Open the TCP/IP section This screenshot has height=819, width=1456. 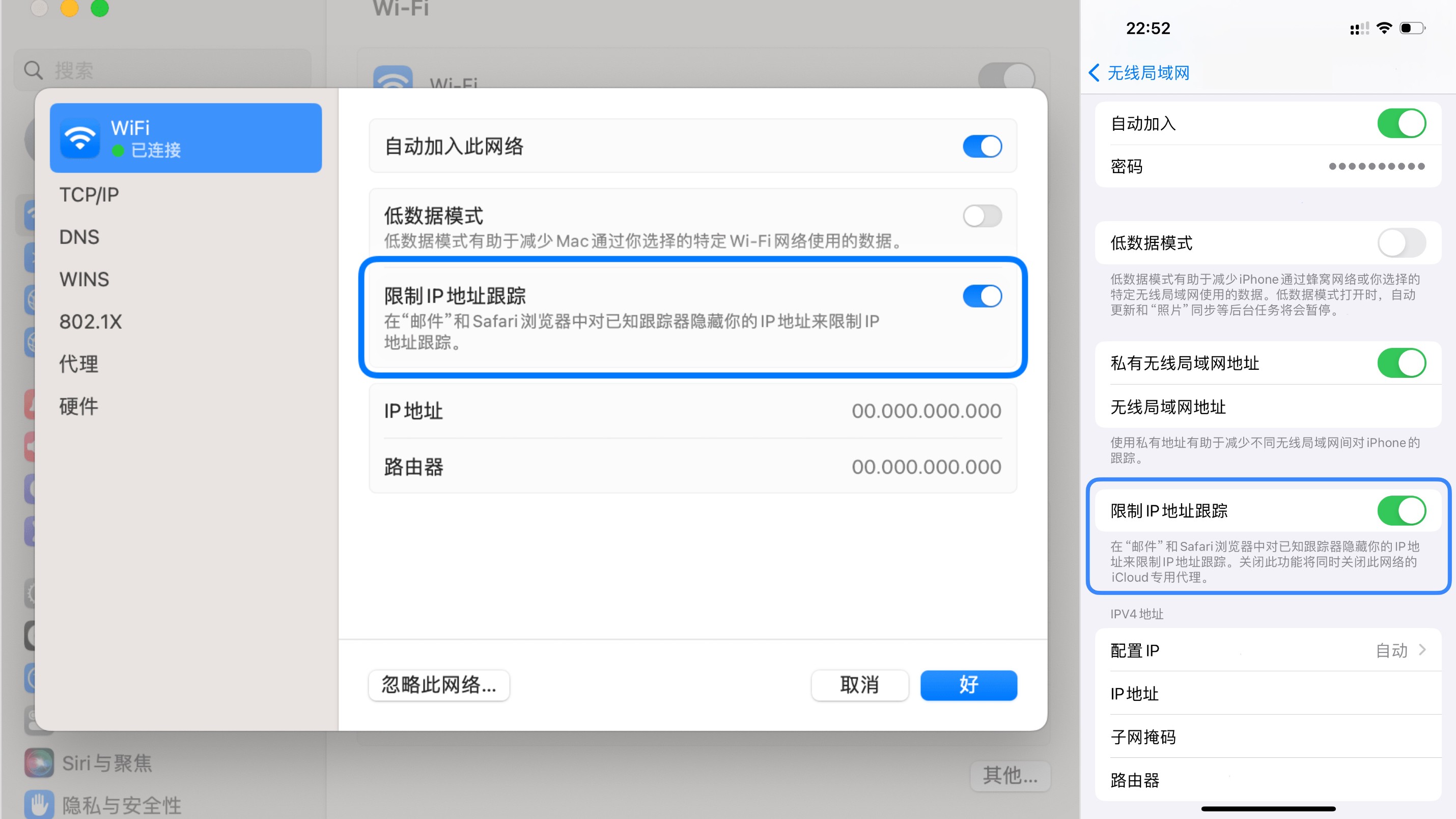[89, 195]
